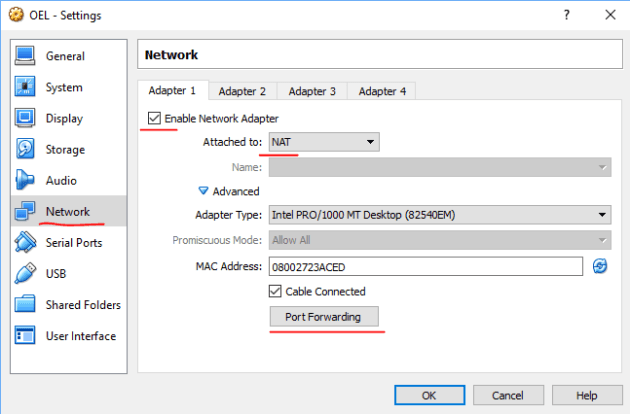Click the Cancel button
Screen dimensions: 630x414
(x=508, y=396)
